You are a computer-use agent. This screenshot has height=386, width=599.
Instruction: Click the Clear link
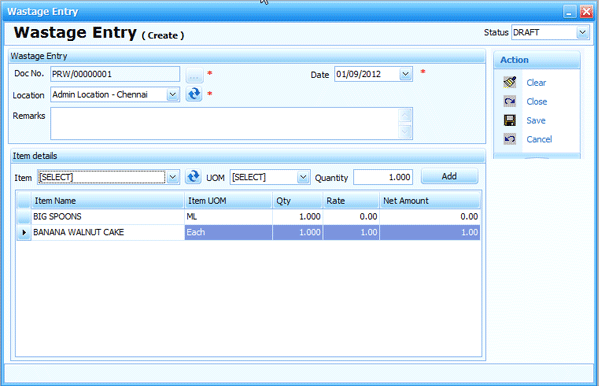(x=536, y=83)
